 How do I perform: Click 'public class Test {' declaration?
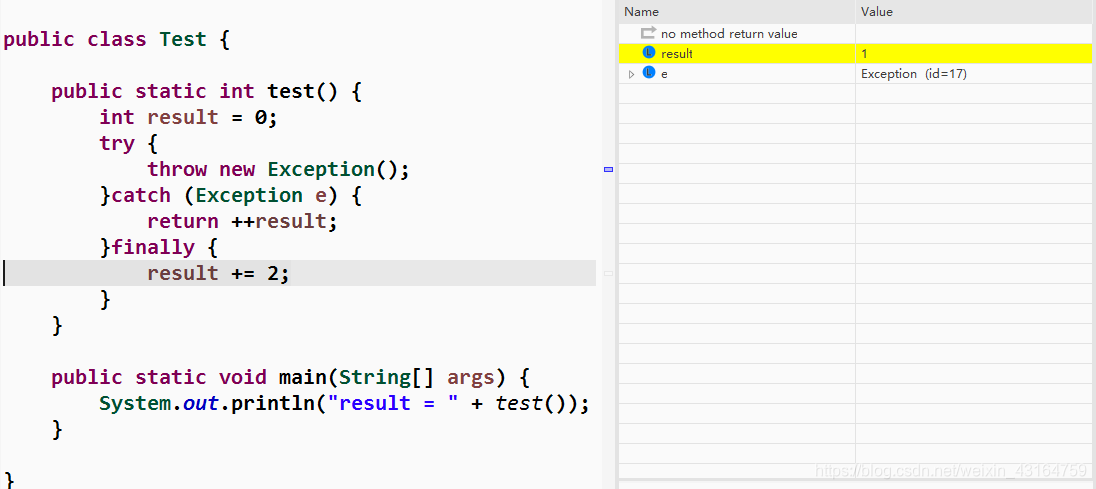116,39
